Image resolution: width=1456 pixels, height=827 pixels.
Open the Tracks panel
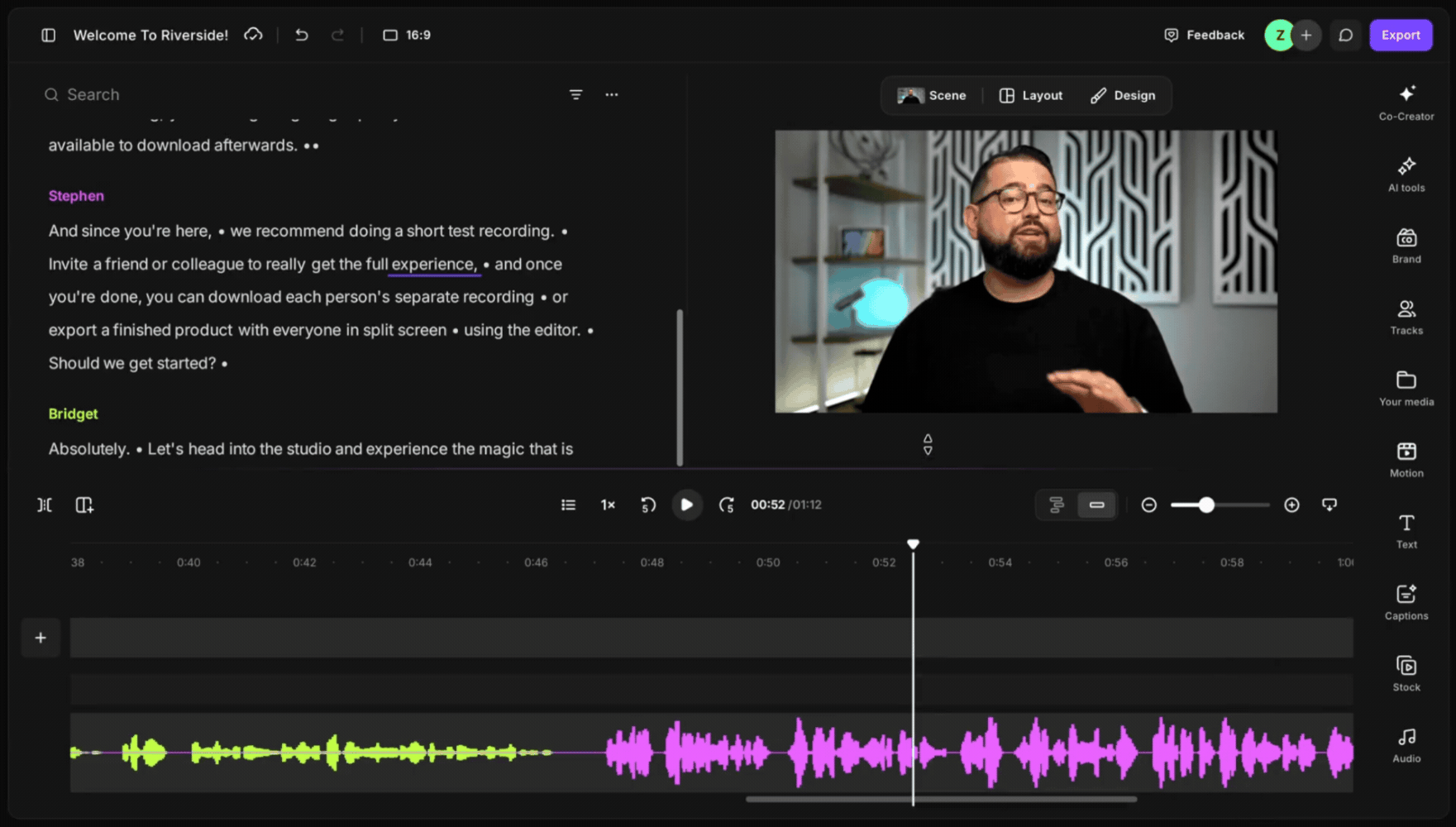pyautogui.click(x=1406, y=317)
